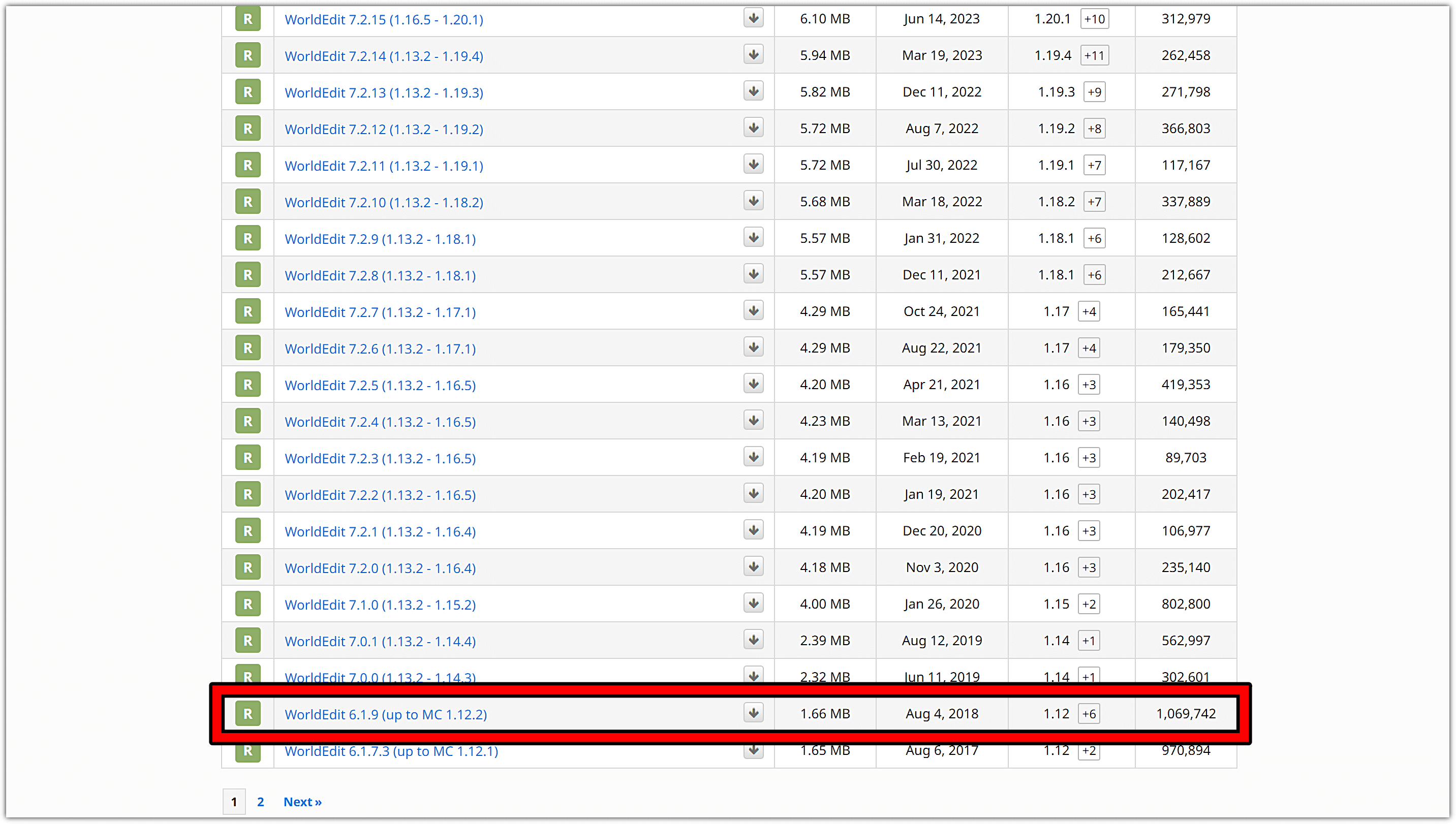The image size is (1456, 824).
Task: Expand +6 badge in Jan 31, 2022 row
Action: tap(1094, 238)
